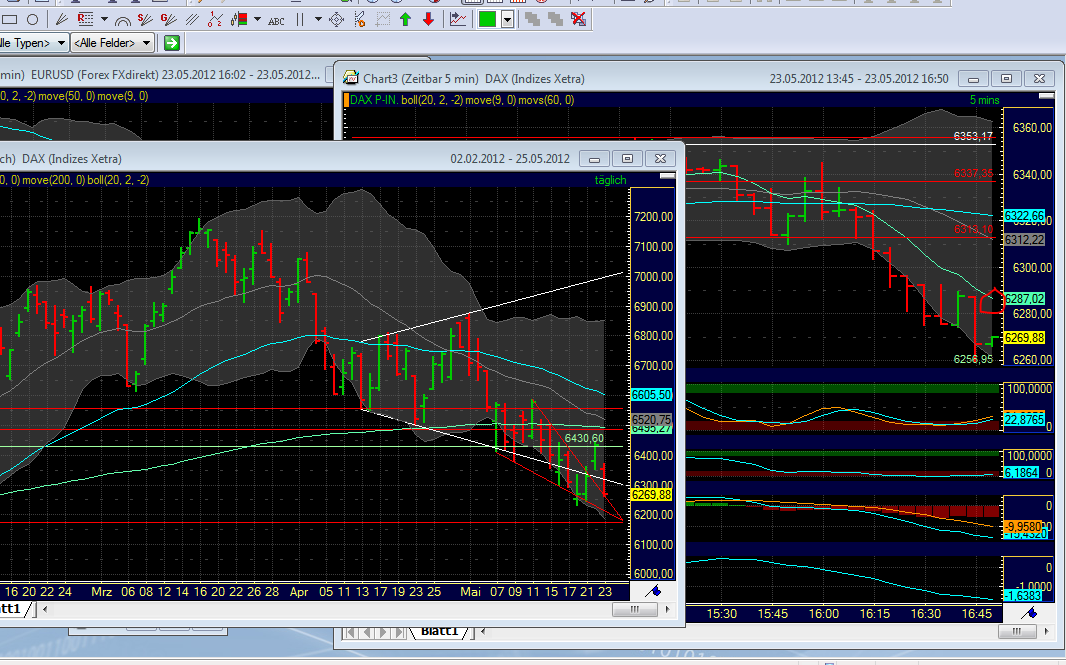Open the line color dropdown arrow
The width and height of the screenshot is (1066, 665).
(507, 18)
